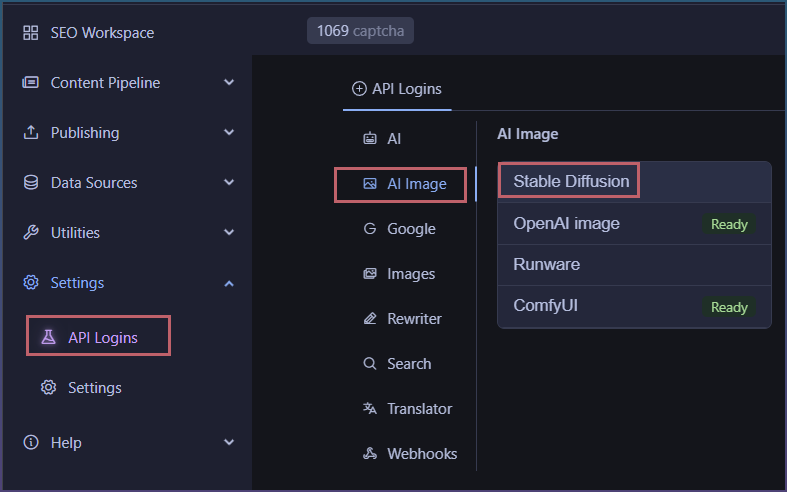Open SEO Workspace from sidebar
Viewport: 787px width, 492px height.
click(102, 33)
